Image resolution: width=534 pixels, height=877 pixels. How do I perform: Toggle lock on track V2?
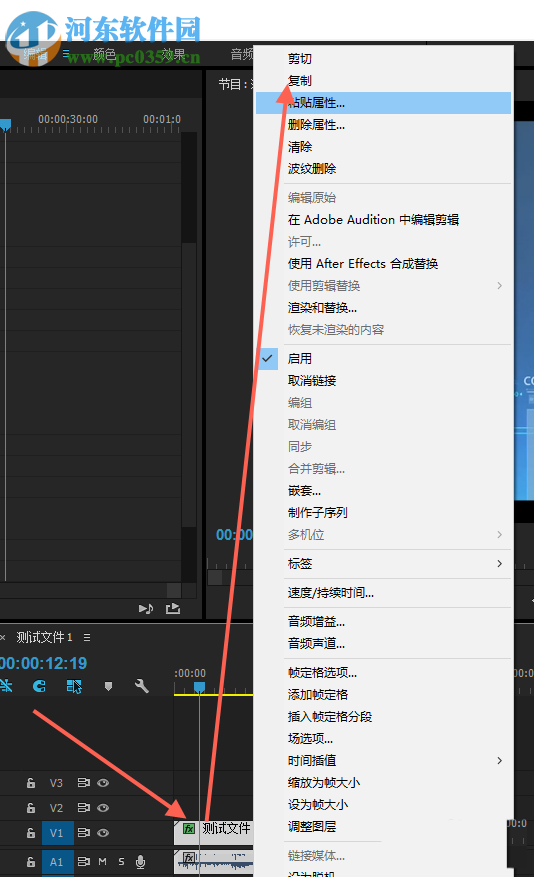(31, 808)
